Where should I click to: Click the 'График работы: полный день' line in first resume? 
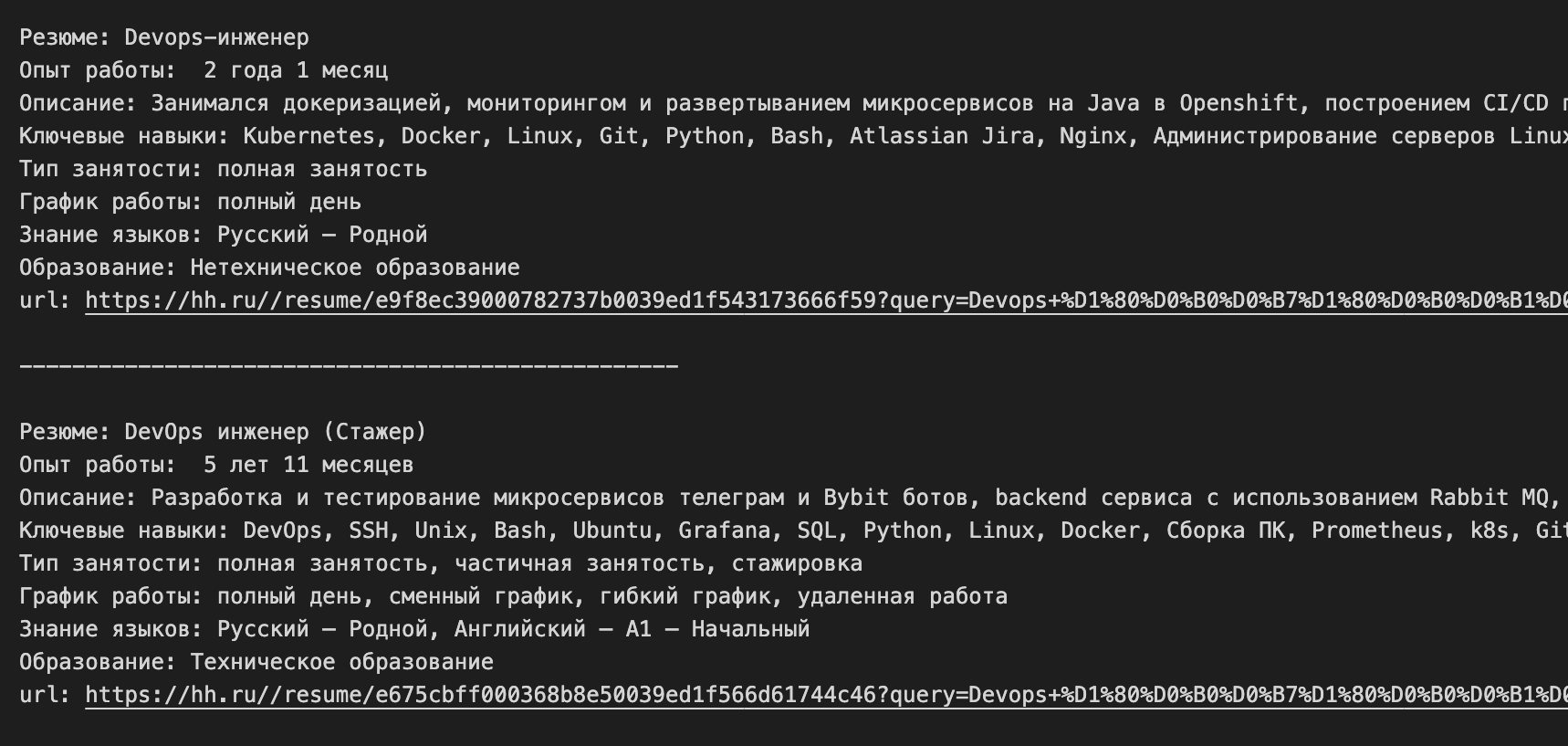pyautogui.click(x=190, y=202)
